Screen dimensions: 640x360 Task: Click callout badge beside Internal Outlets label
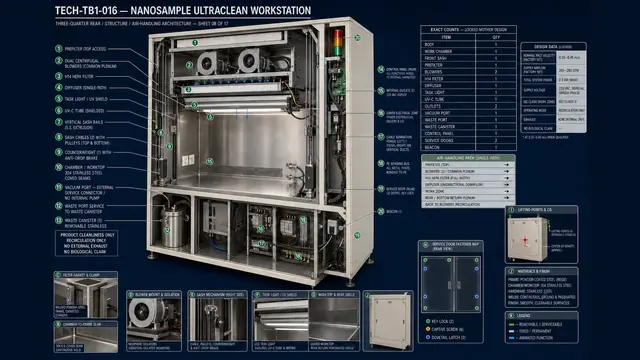pos(381,91)
